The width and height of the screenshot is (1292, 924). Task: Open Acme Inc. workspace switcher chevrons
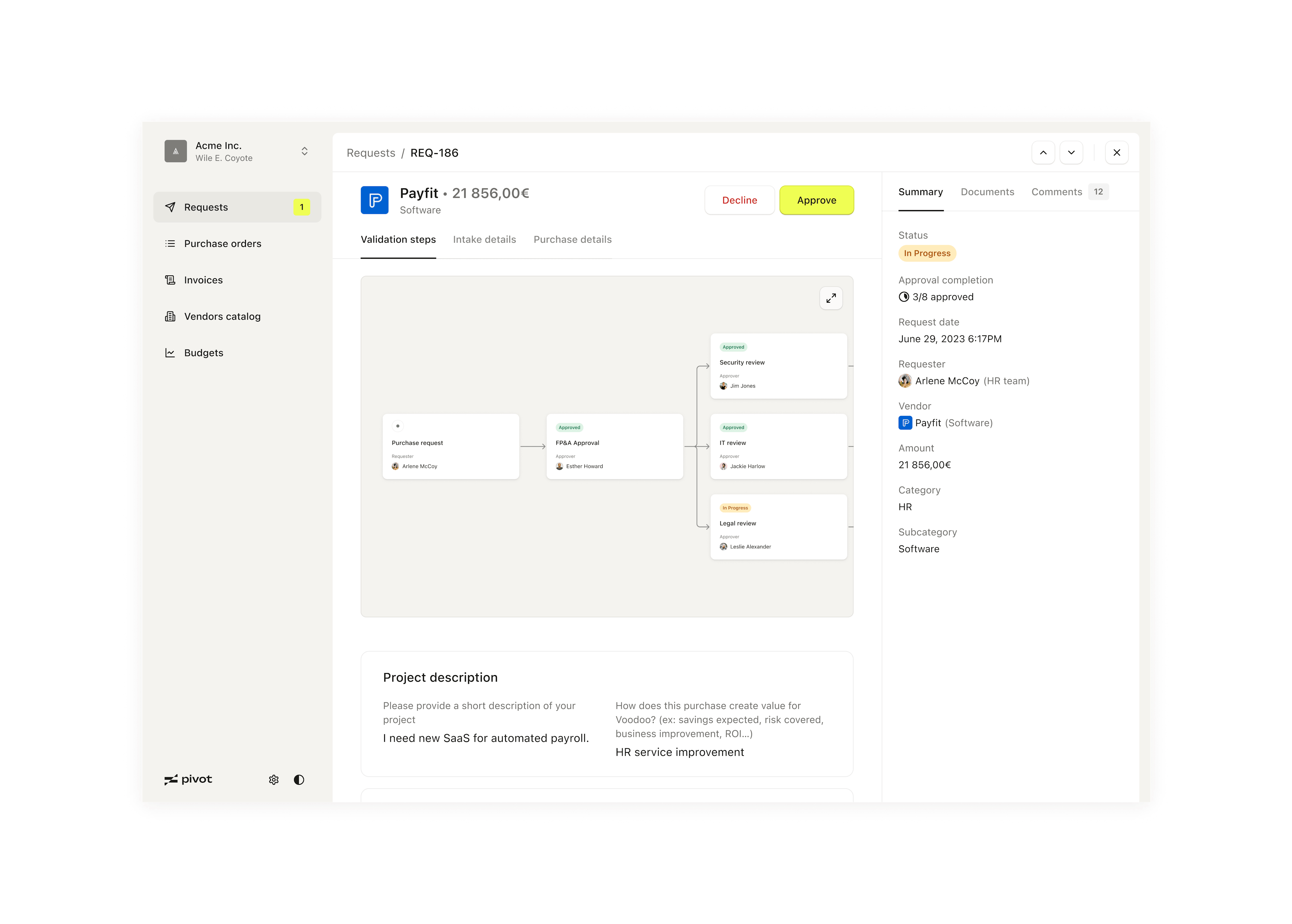(x=304, y=151)
